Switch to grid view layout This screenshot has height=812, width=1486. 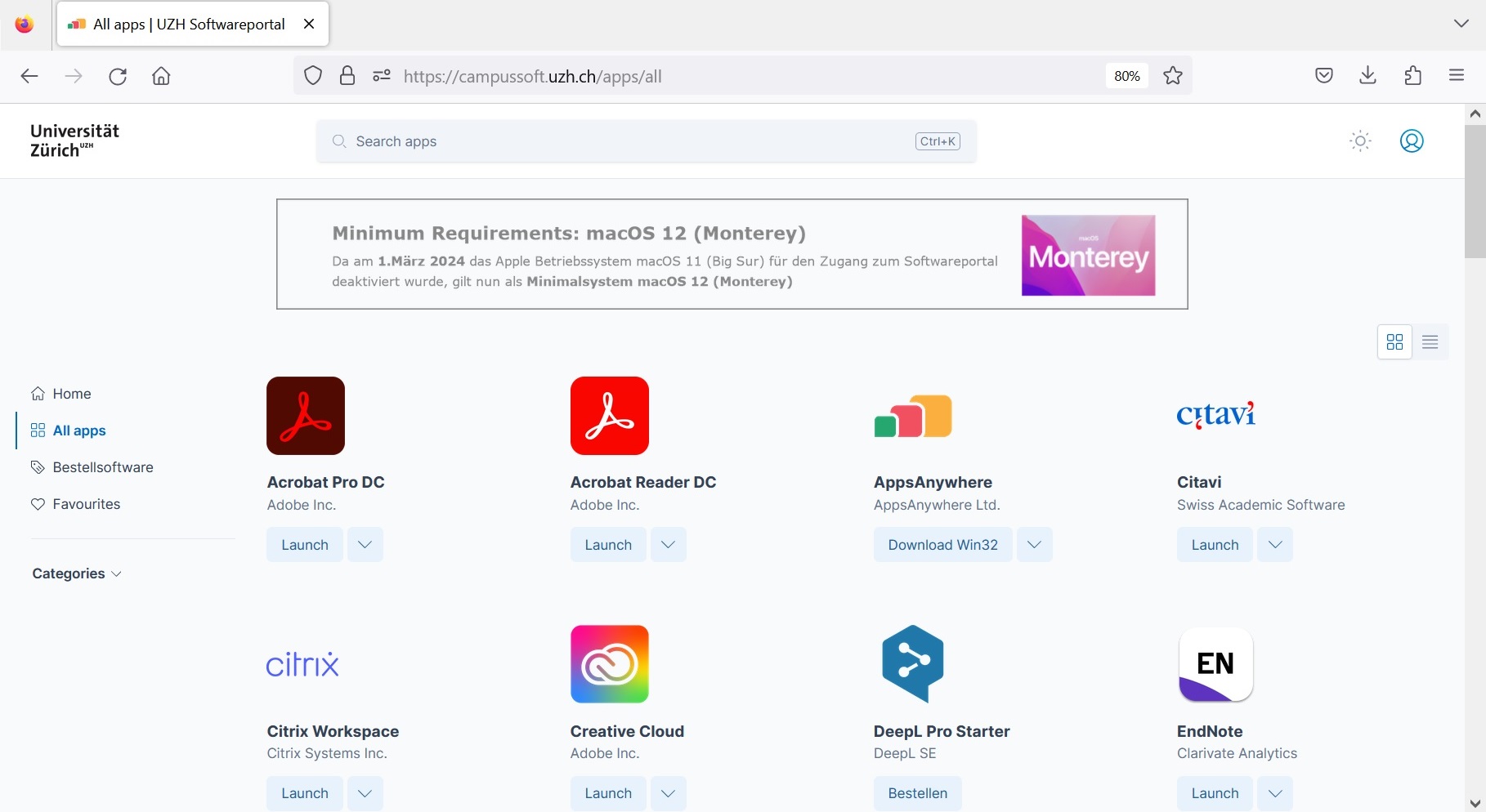pyautogui.click(x=1395, y=341)
